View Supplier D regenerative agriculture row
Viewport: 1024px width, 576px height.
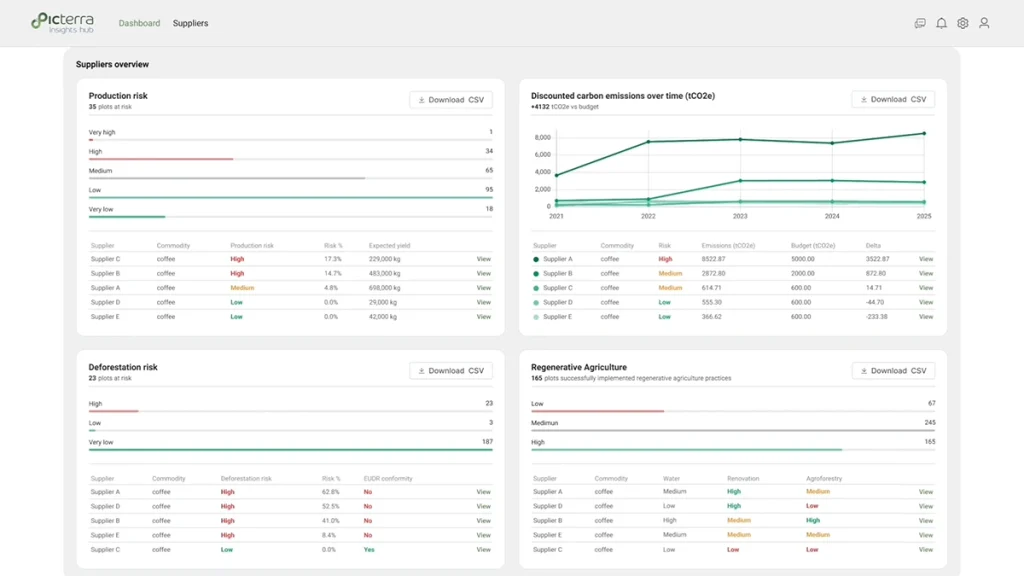925,506
